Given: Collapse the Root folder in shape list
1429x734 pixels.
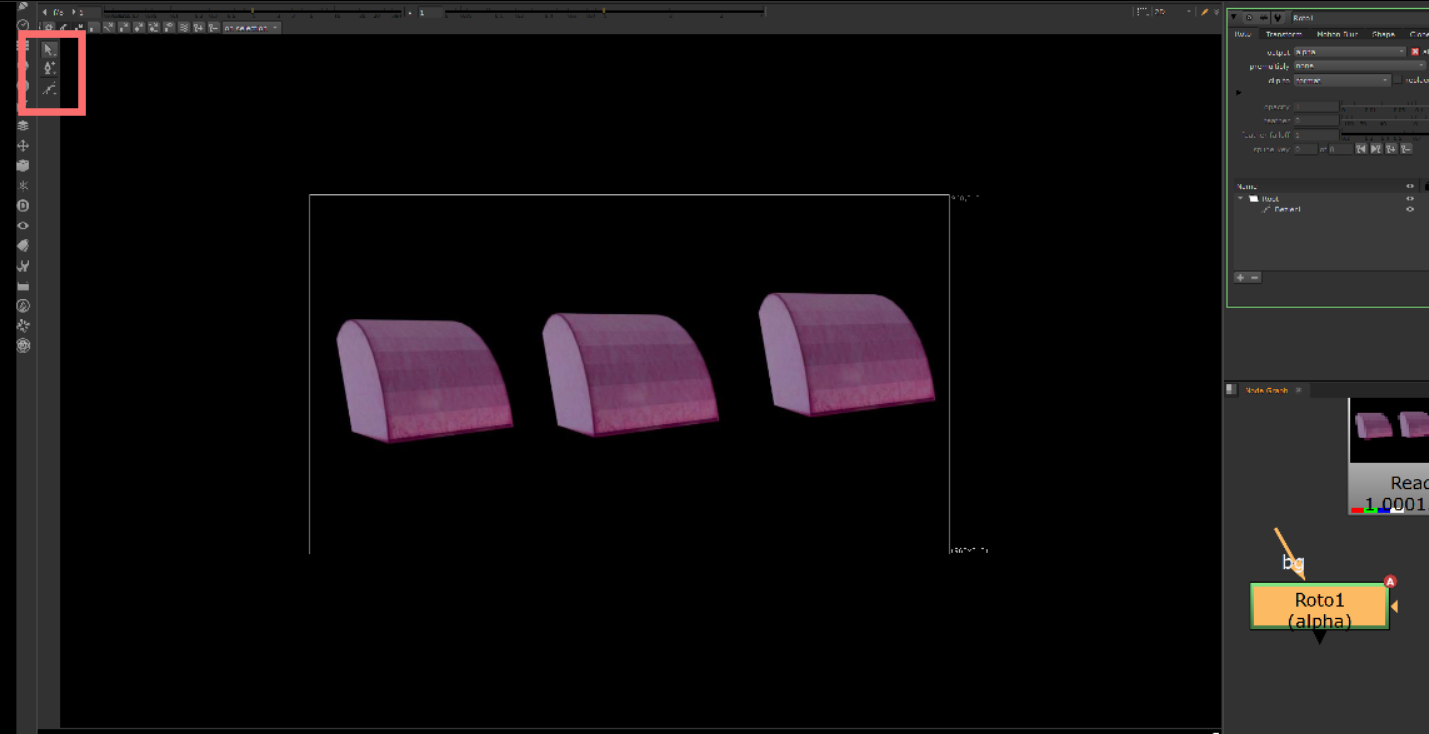Looking at the screenshot, I should [1240, 198].
